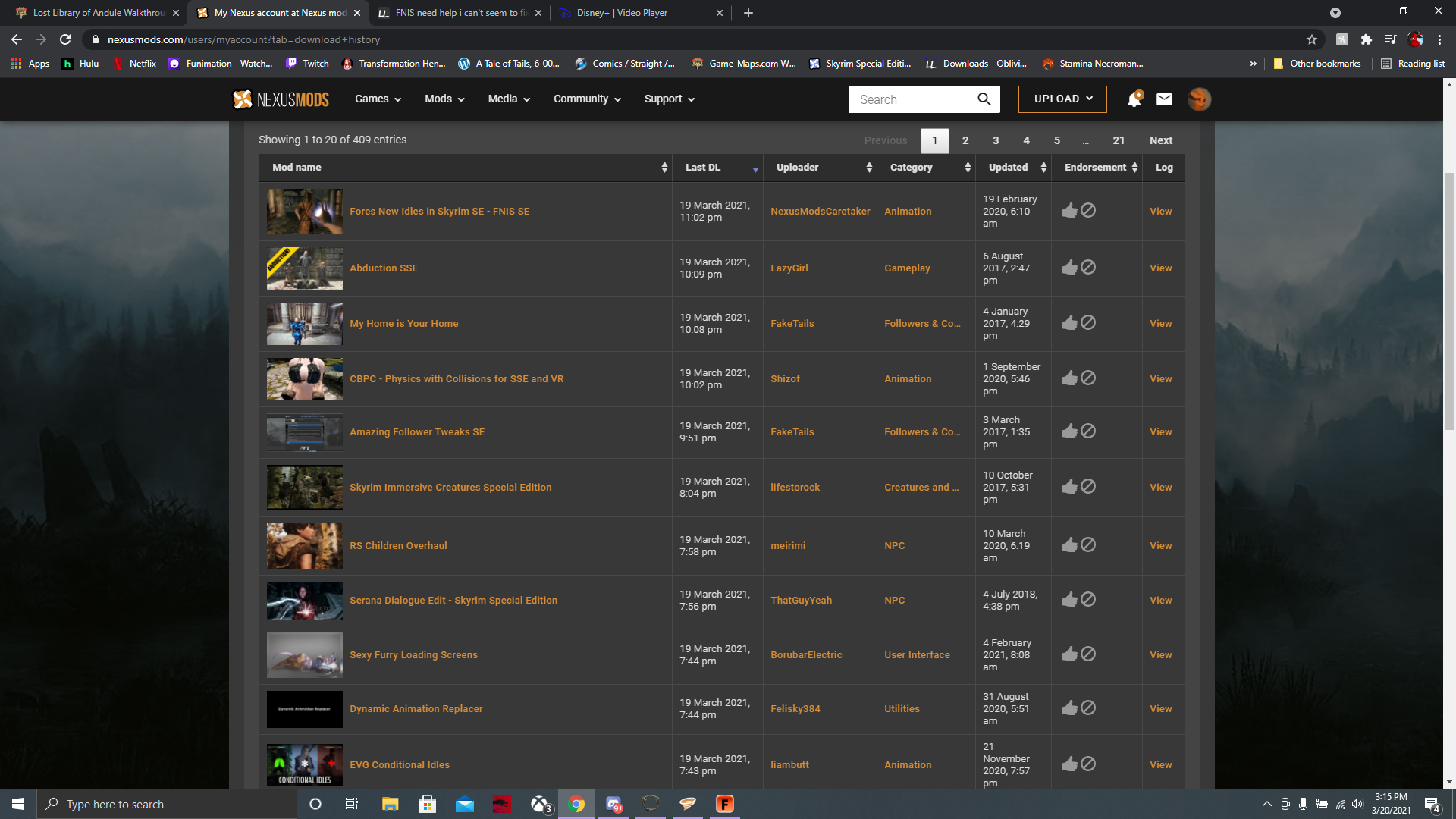Switch to FNIS need help tab
1456x819 pixels.
pos(460,13)
